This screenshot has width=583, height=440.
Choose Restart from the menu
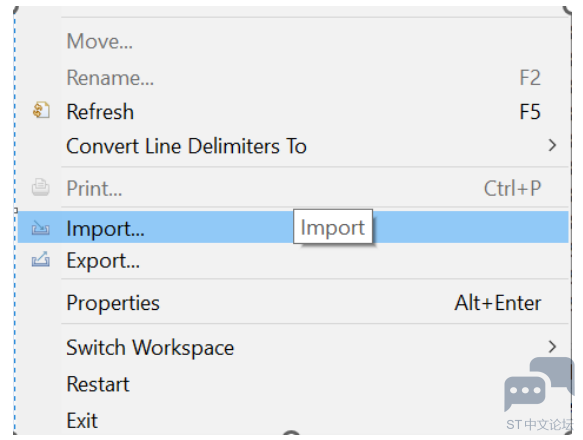click(98, 384)
